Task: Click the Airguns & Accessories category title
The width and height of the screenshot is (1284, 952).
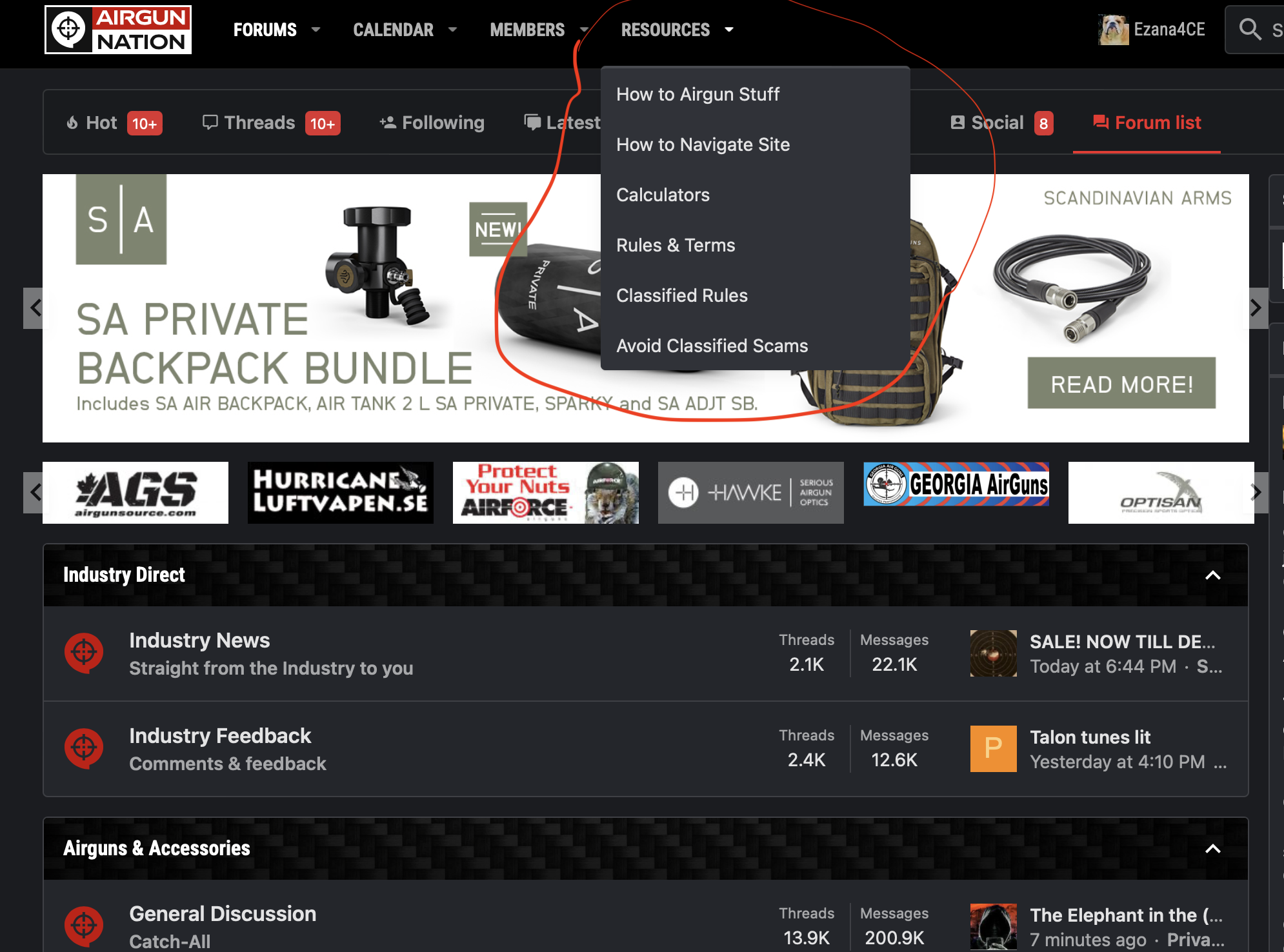Action: (x=157, y=848)
